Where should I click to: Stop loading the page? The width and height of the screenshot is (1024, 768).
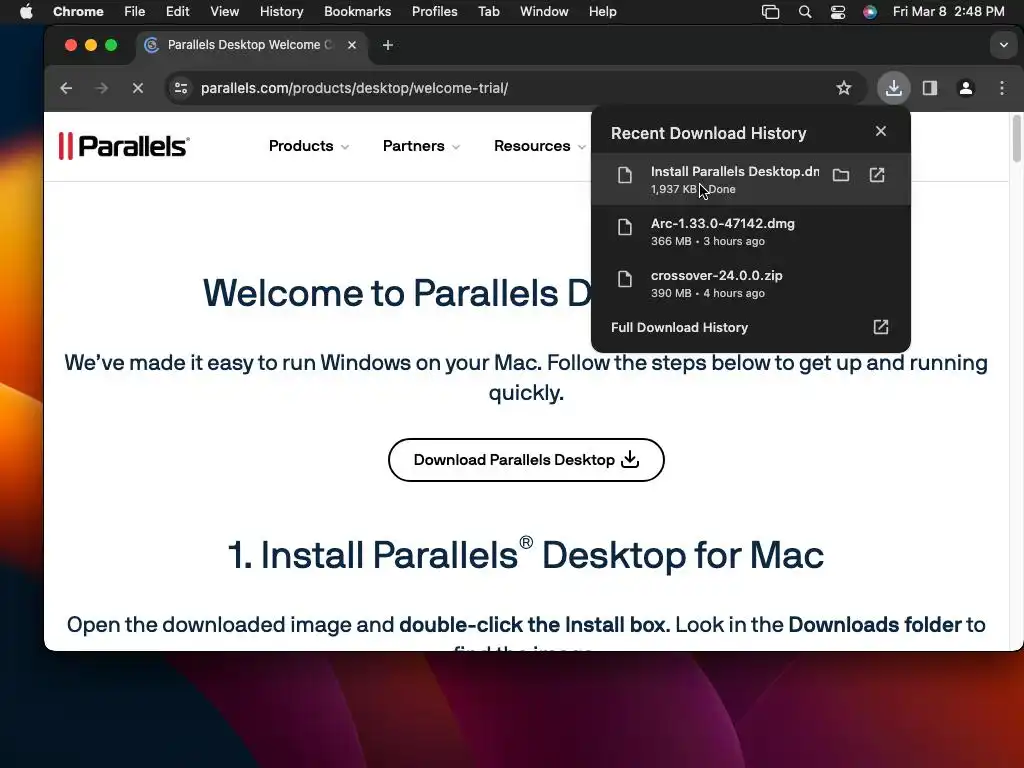coord(138,88)
